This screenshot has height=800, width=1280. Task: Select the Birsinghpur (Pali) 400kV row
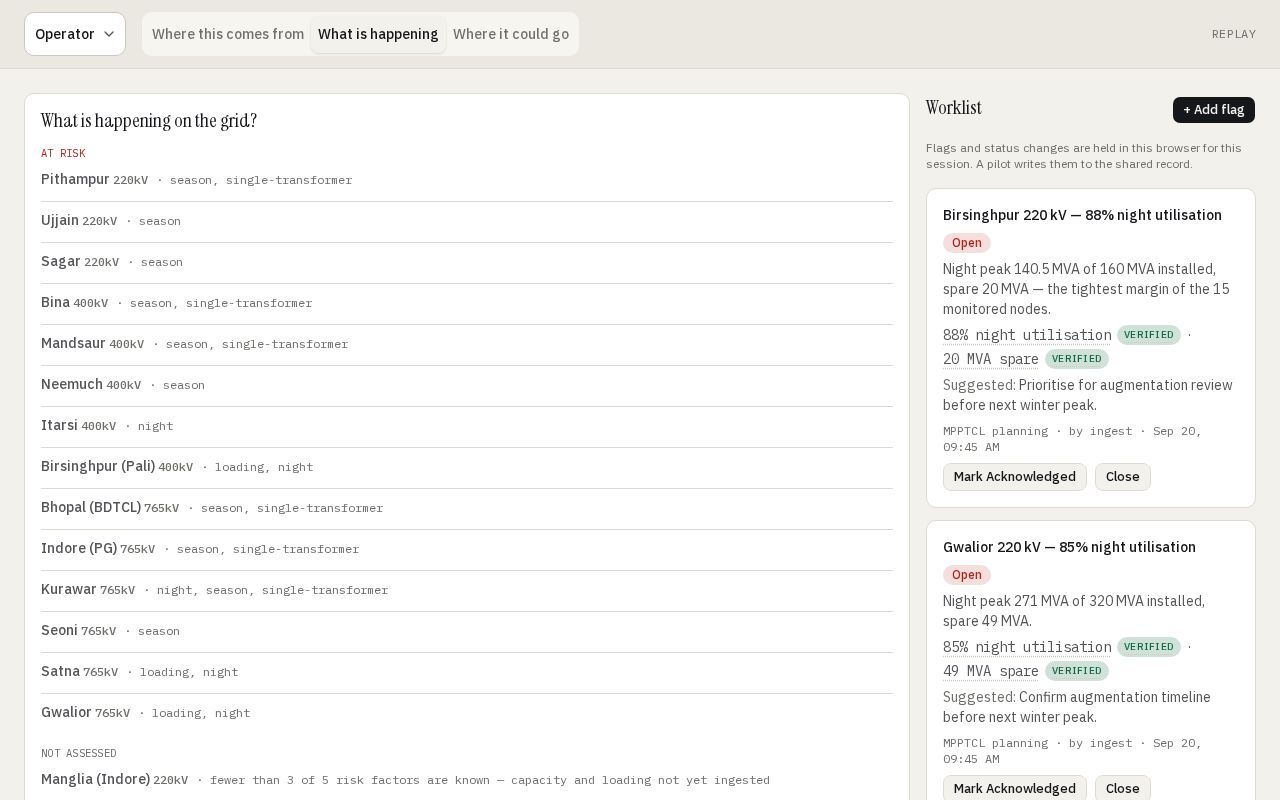click(467, 467)
